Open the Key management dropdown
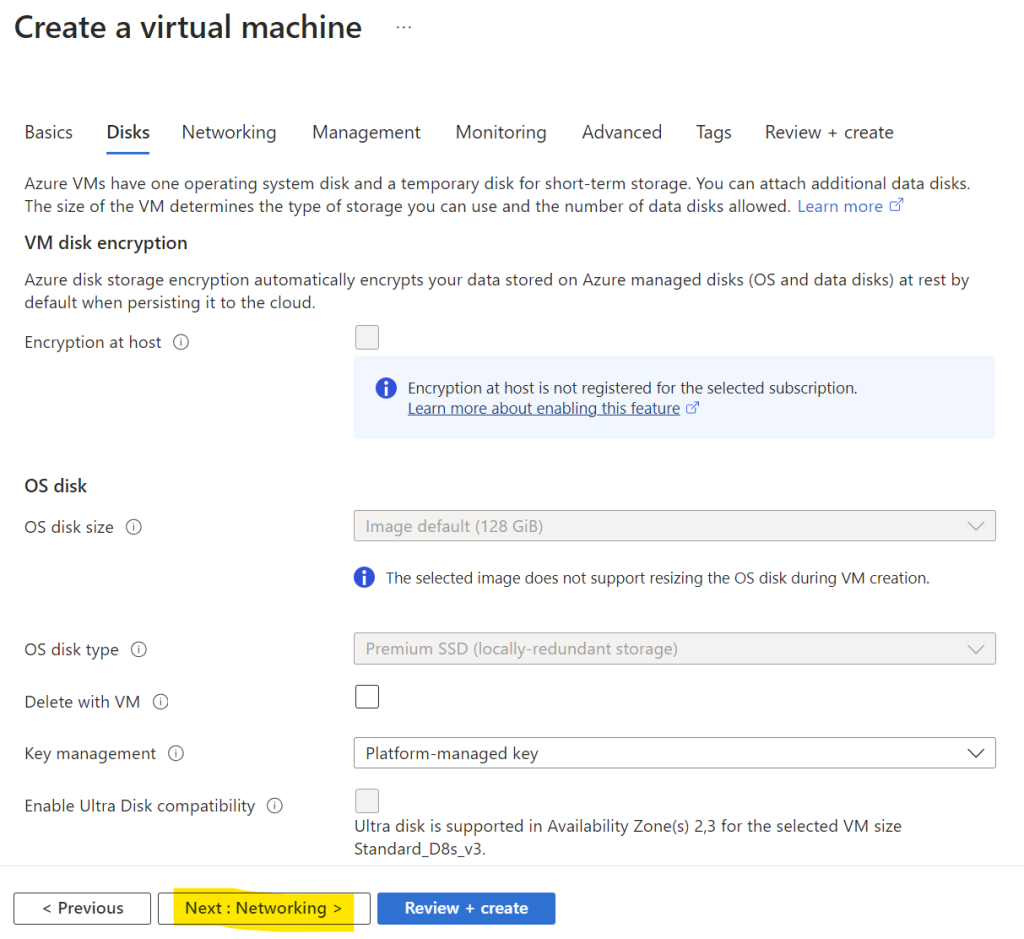 (x=675, y=754)
